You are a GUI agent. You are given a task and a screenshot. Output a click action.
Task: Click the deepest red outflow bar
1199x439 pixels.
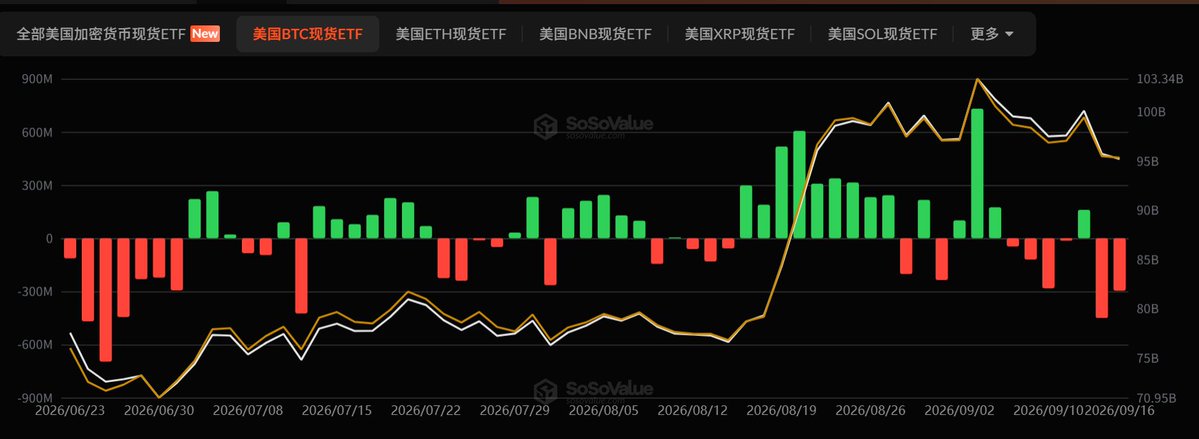pyautogui.click(x=106, y=300)
